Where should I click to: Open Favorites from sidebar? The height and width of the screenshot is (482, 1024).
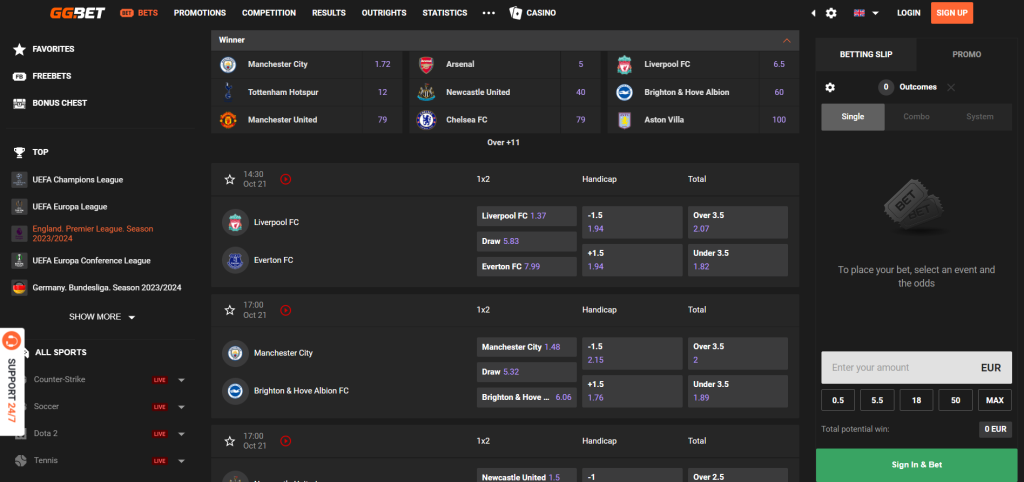tap(44, 49)
